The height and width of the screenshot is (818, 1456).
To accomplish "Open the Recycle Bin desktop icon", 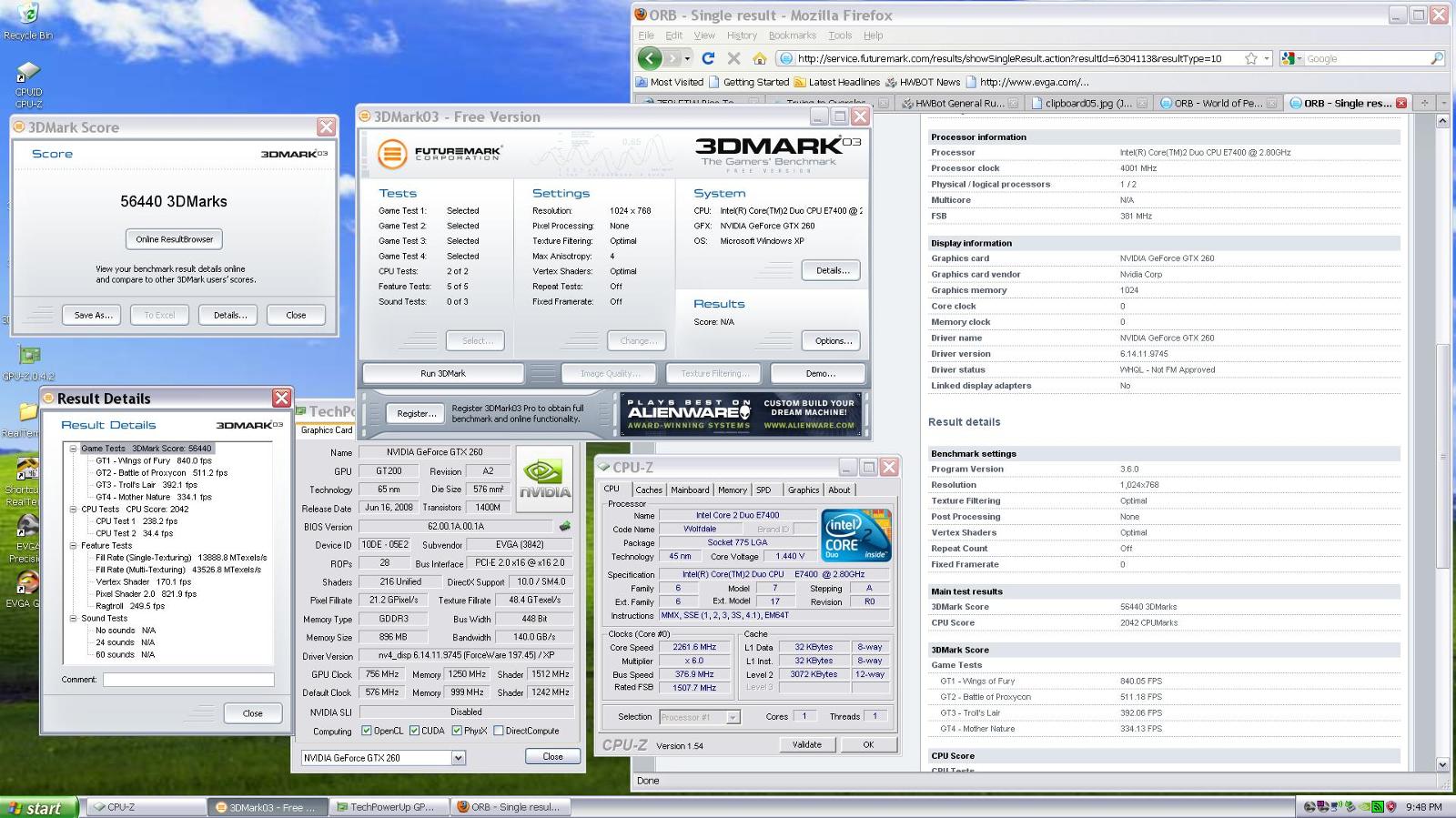I will coord(28,22).
